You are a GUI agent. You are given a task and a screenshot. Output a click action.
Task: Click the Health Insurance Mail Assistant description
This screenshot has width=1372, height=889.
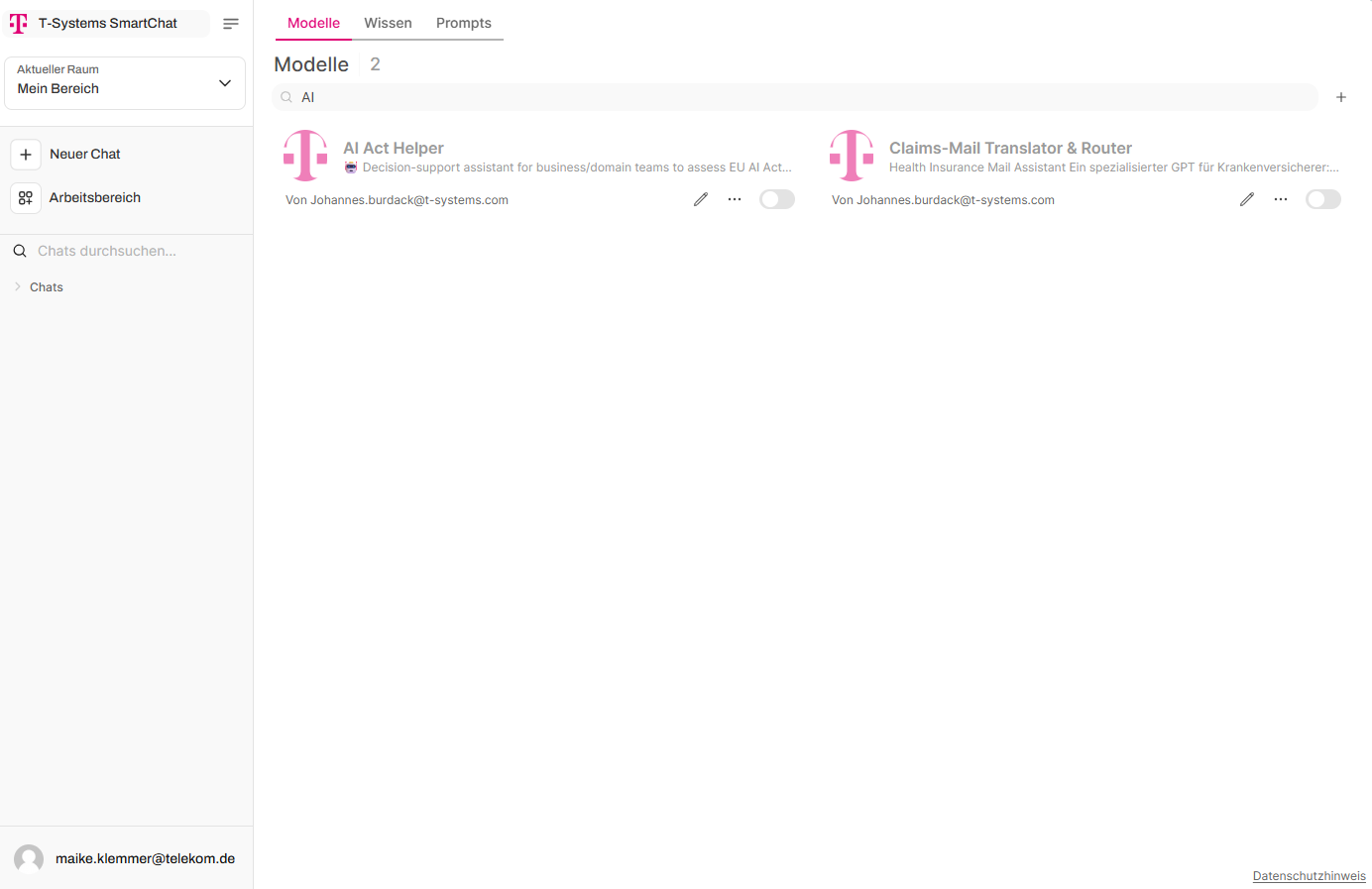[x=1114, y=167]
